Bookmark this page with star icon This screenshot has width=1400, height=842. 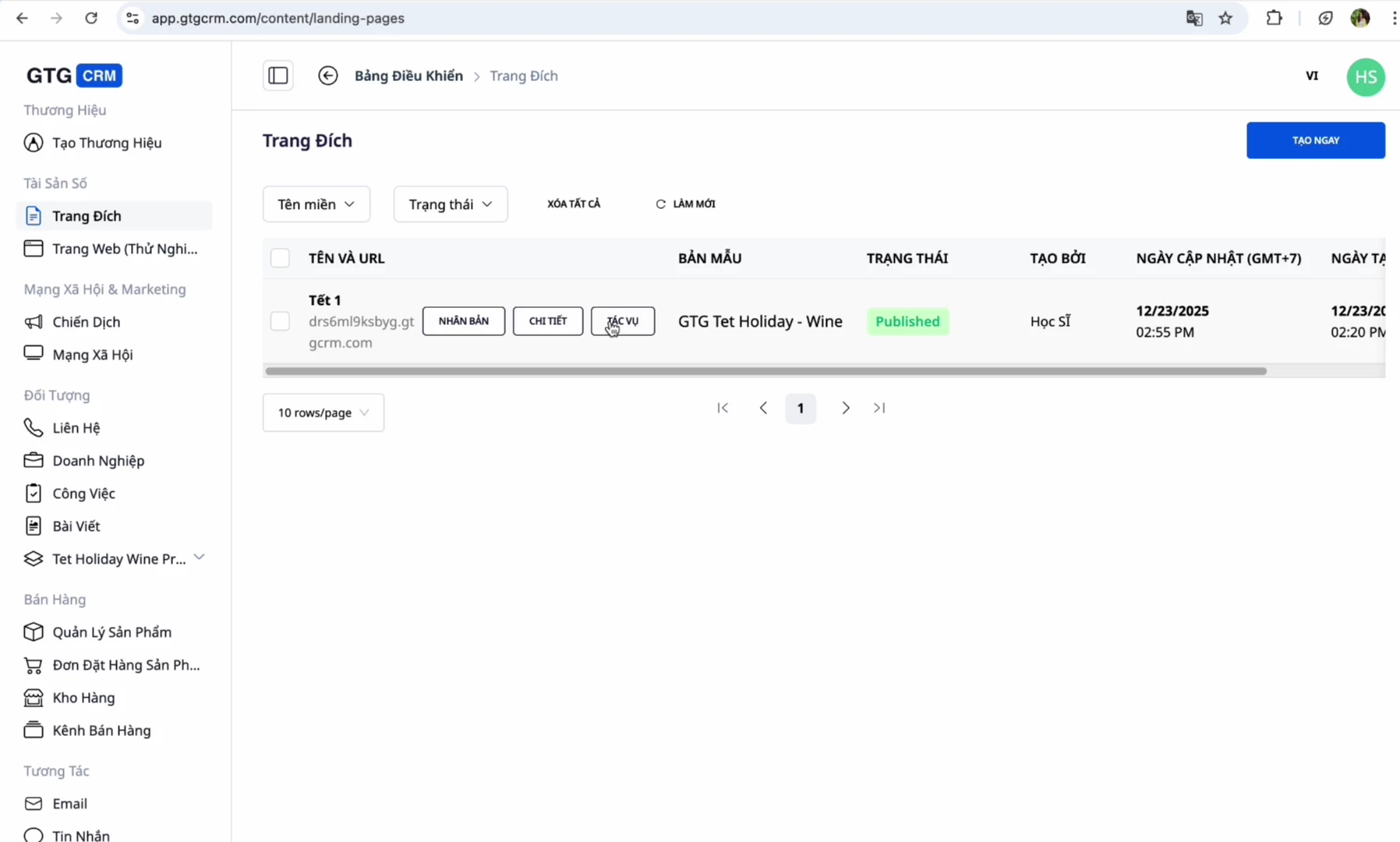(1225, 18)
